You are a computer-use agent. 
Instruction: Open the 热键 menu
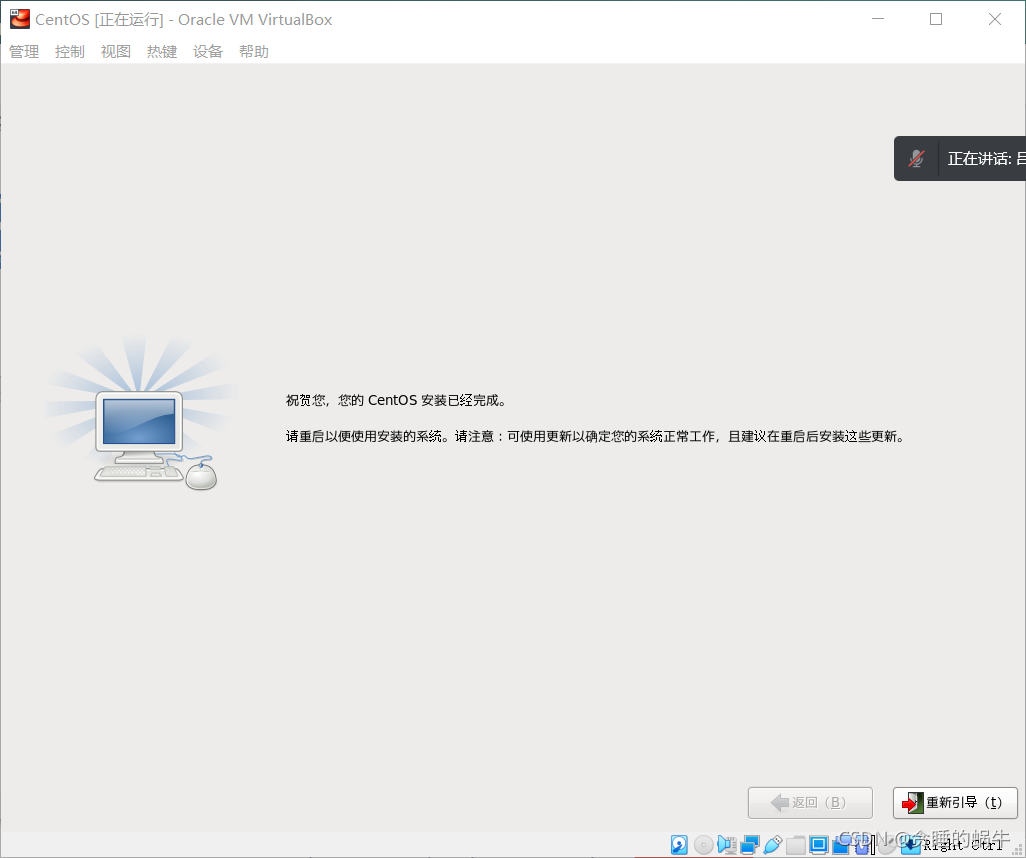162,52
